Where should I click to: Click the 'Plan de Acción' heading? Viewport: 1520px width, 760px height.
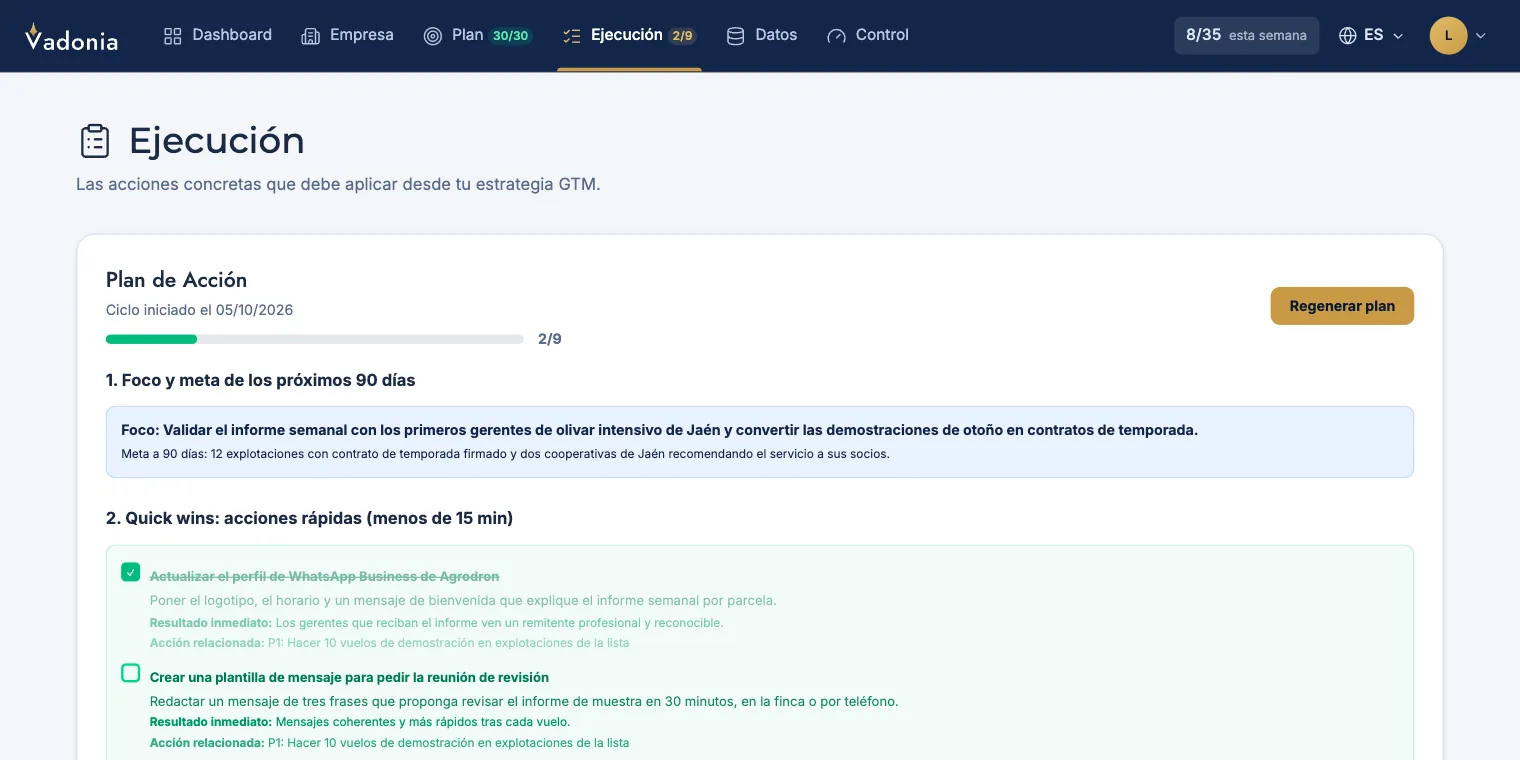176,280
